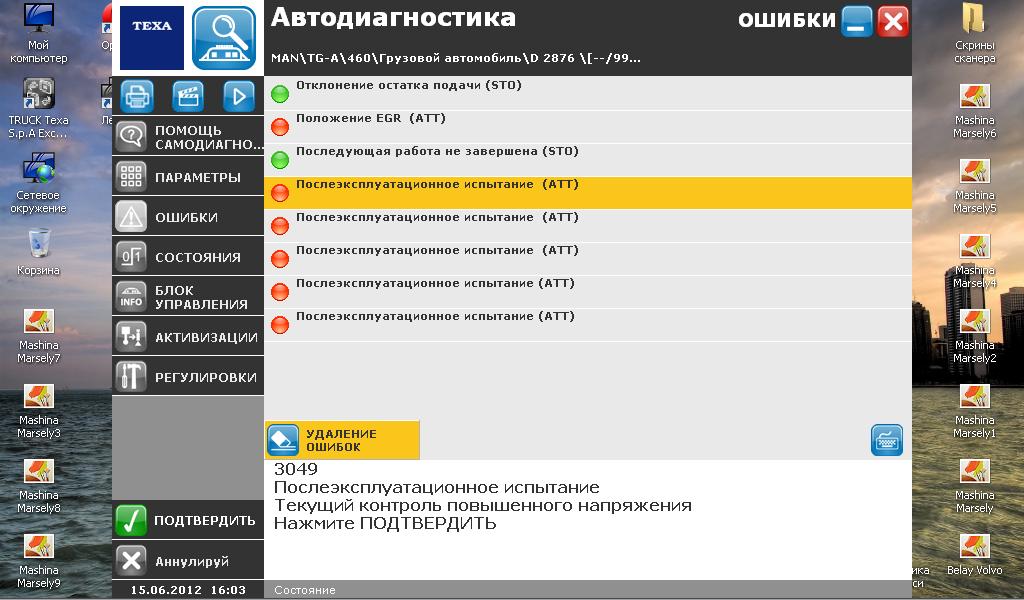This screenshot has width=1024, height=600.
Task: Switch to the ОШИБКИ menu item
Action: tap(188, 217)
